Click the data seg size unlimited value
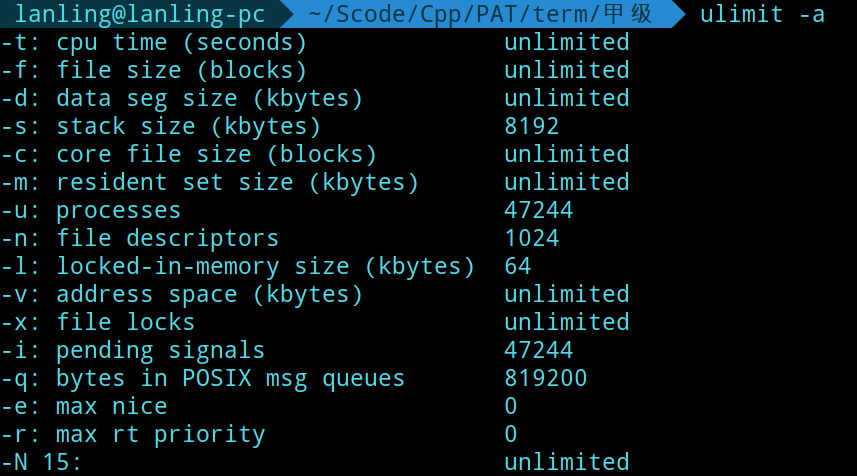857x476 pixels. pyautogui.click(x=566, y=98)
